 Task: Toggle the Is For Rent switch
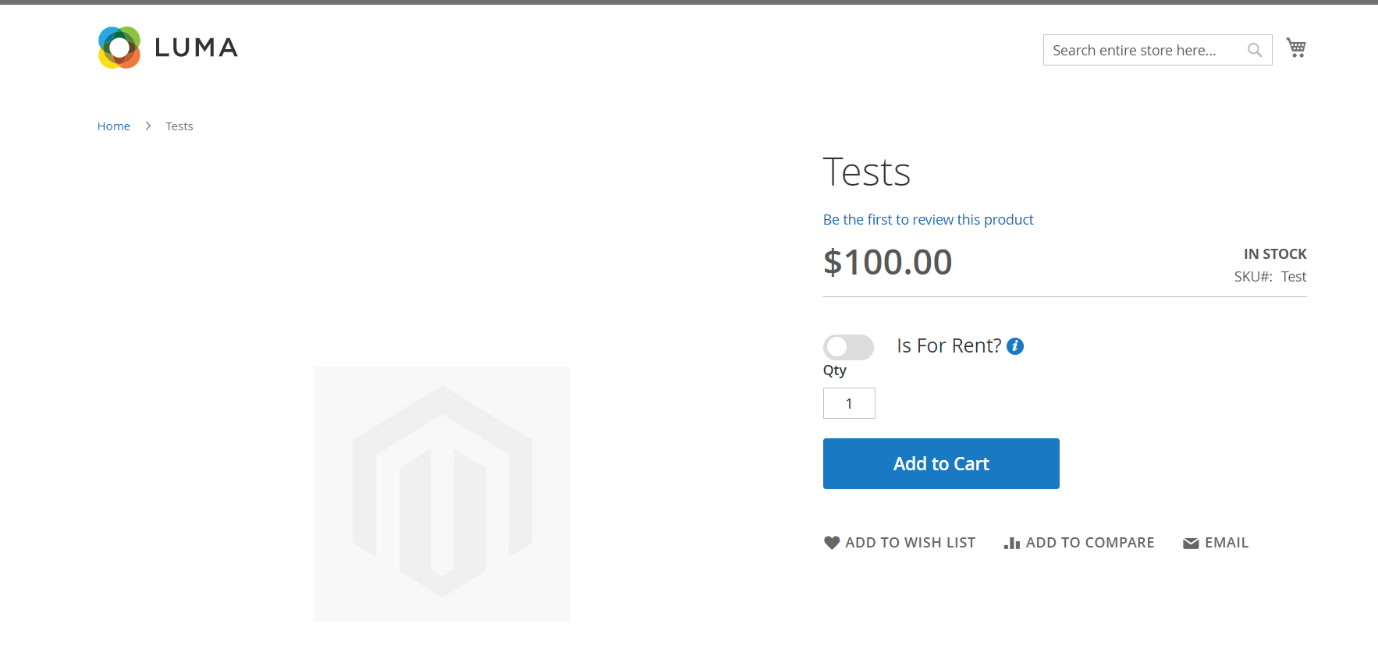click(848, 347)
